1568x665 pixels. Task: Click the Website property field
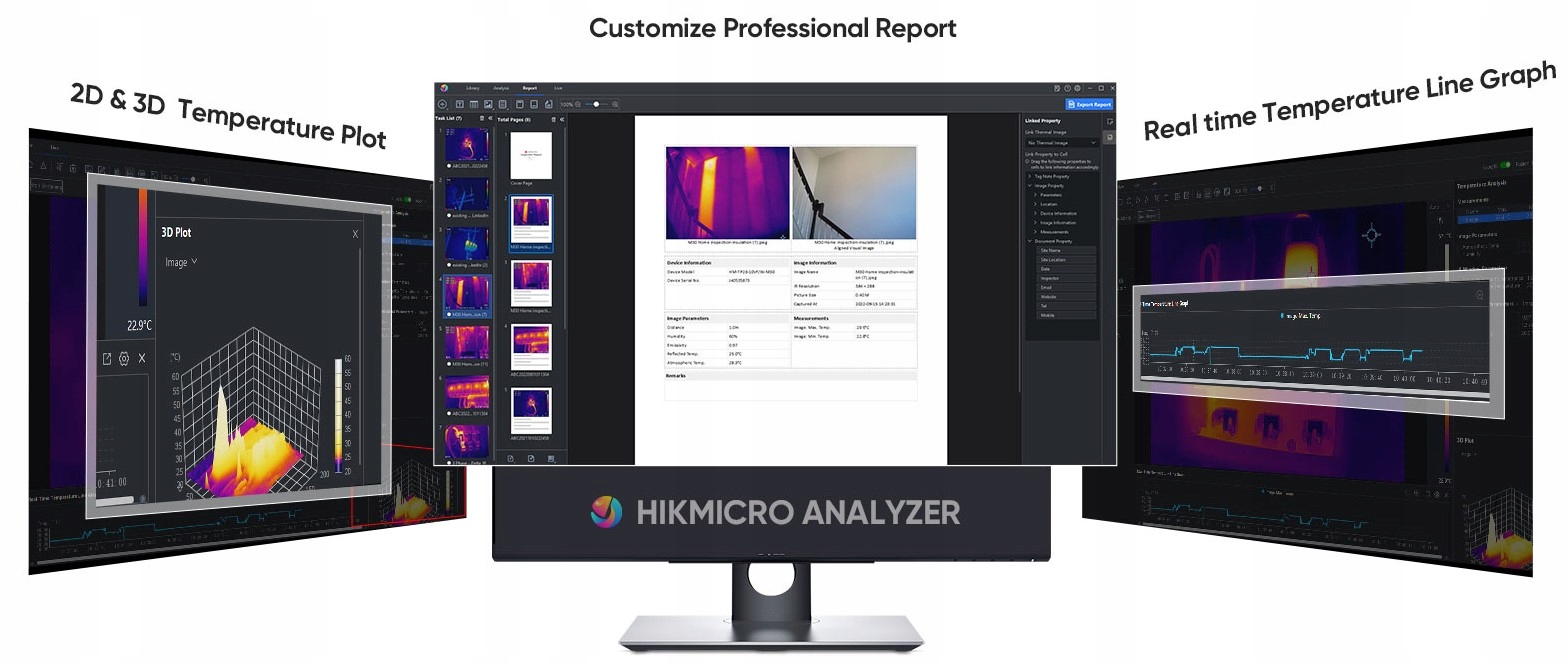pyautogui.click(x=1067, y=297)
